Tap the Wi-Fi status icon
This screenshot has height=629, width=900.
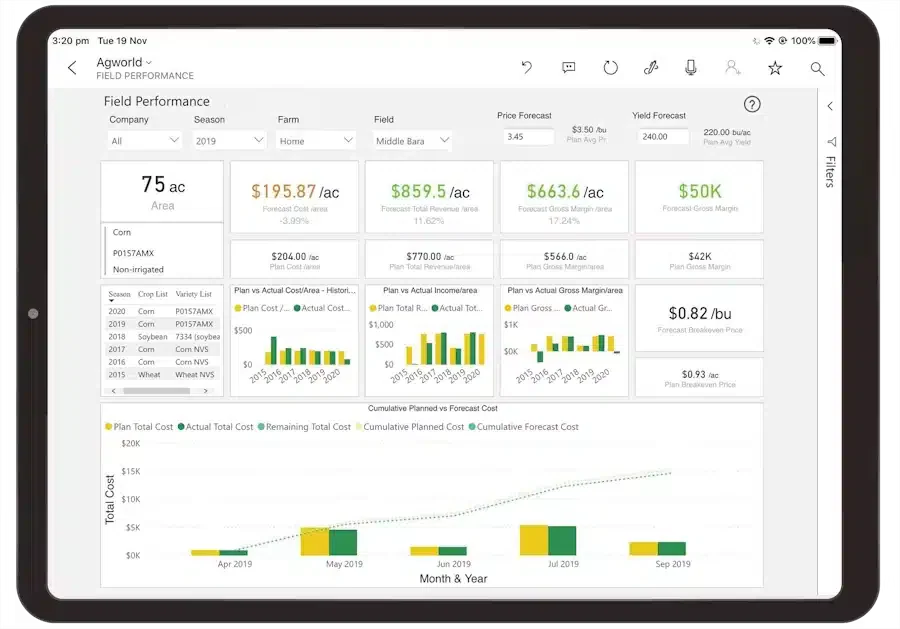point(769,41)
